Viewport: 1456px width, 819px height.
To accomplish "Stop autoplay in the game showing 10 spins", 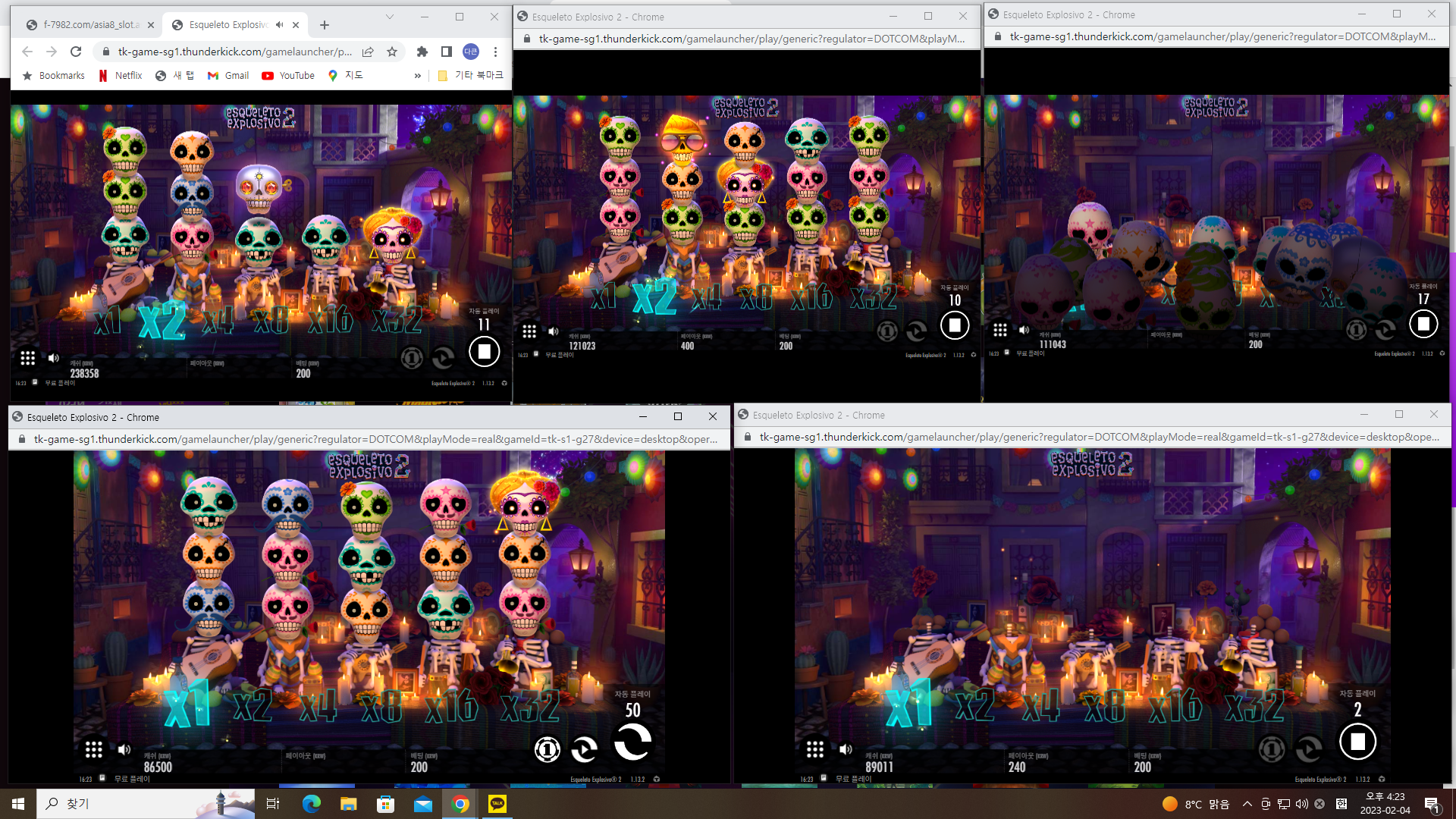I will click(955, 325).
